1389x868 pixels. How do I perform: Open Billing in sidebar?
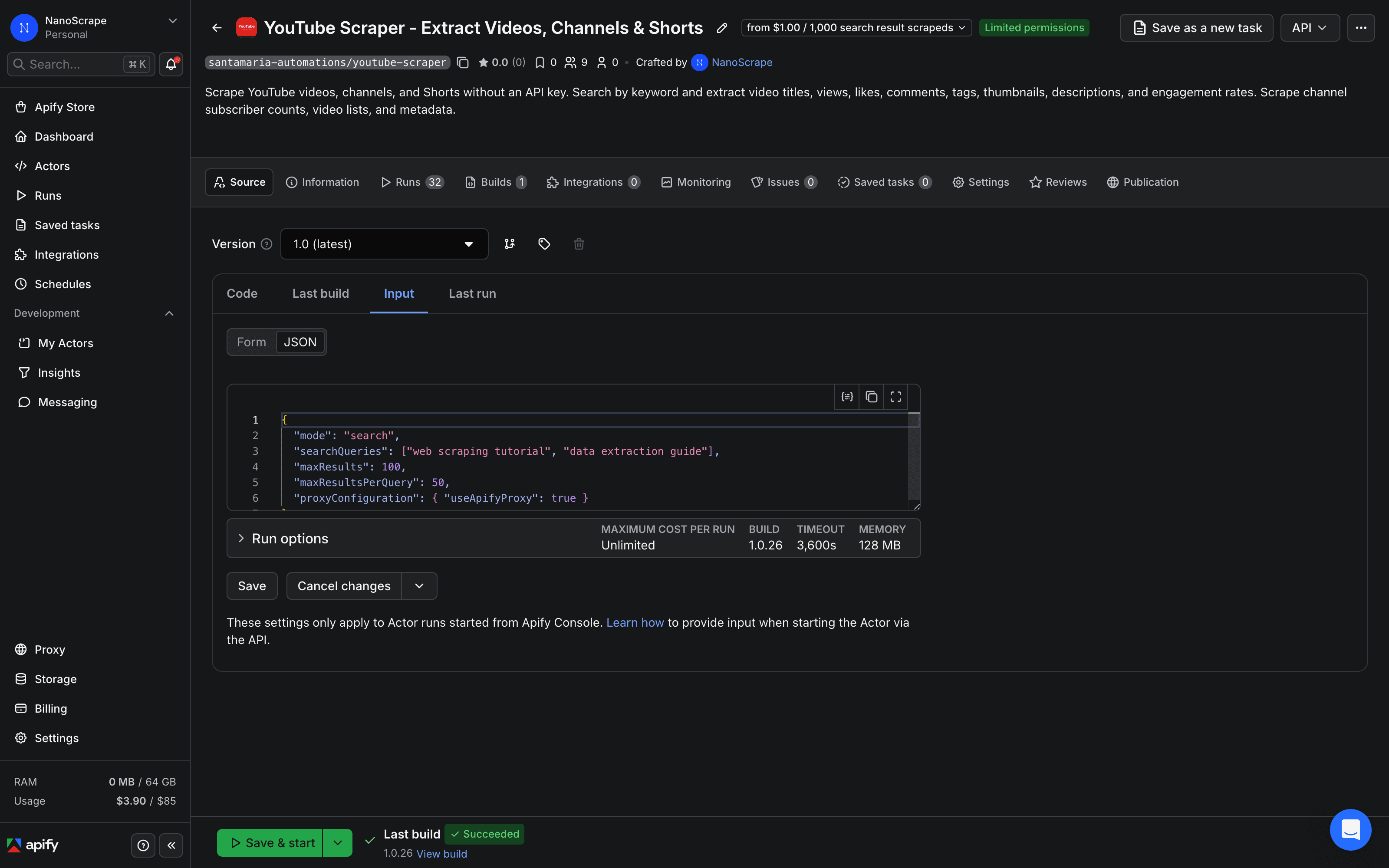pos(95,708)
